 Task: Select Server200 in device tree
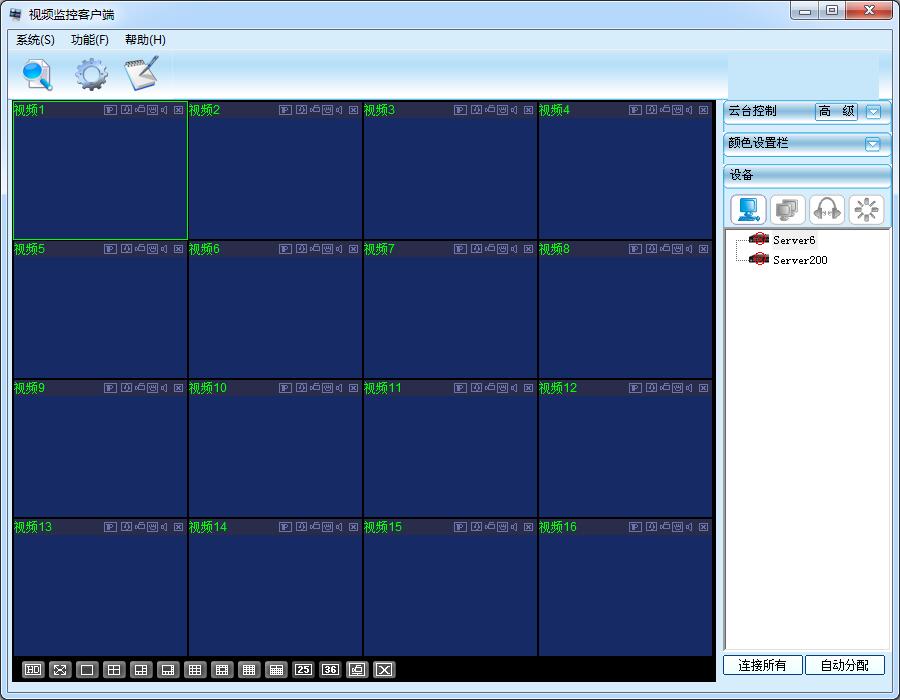tap(799, 260)
